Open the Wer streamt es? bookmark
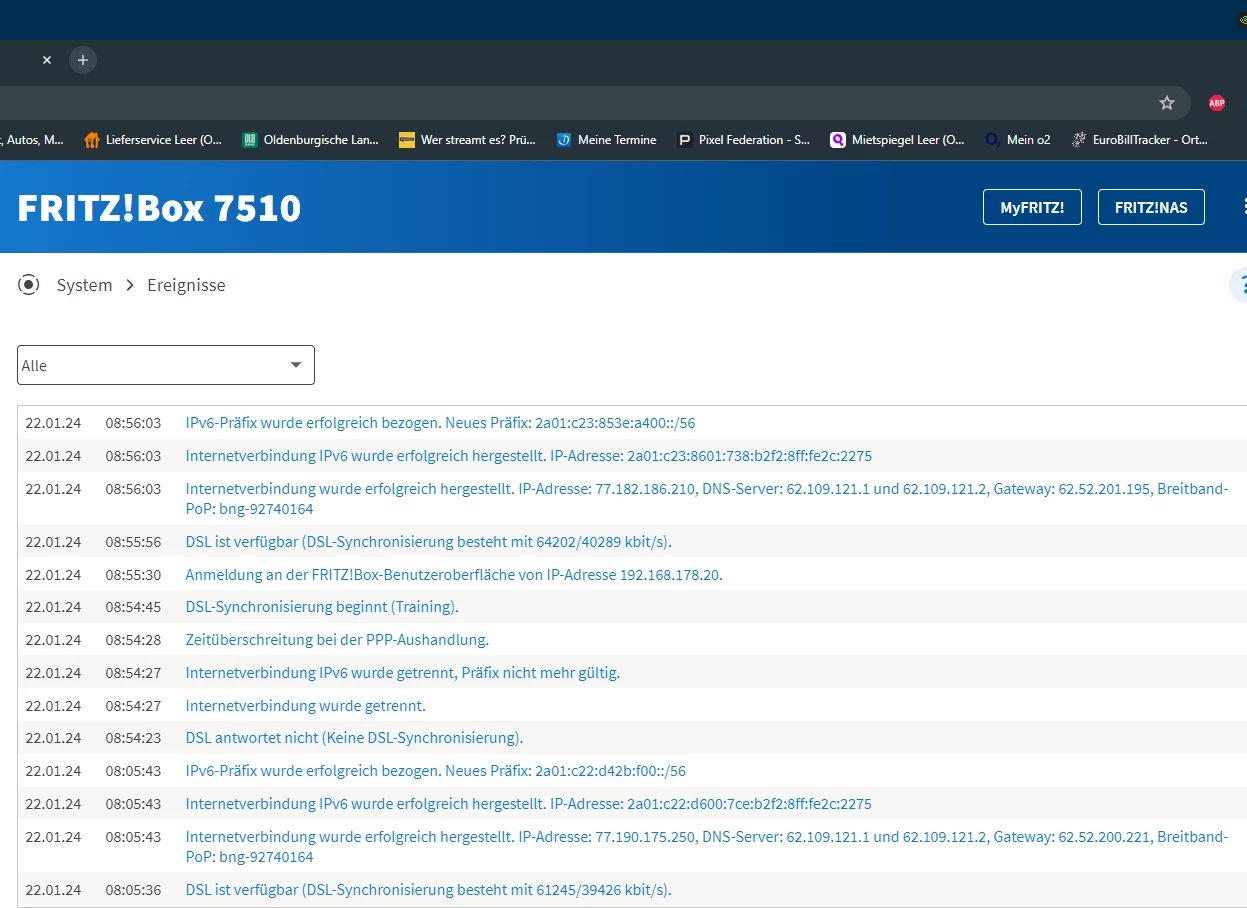1247x908 pixels. [468, 140]
